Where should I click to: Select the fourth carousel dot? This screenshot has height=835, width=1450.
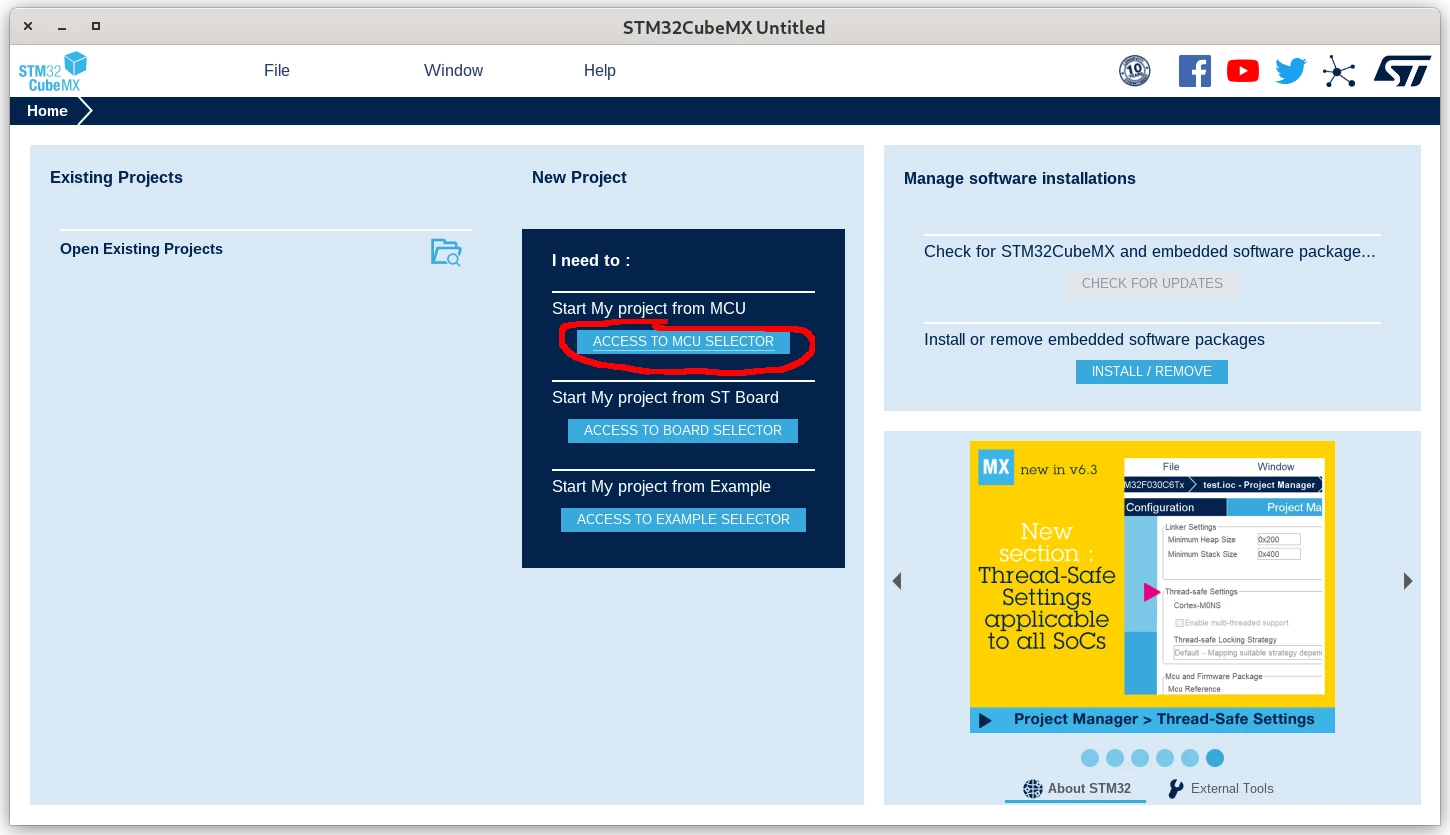[1165, 758]
